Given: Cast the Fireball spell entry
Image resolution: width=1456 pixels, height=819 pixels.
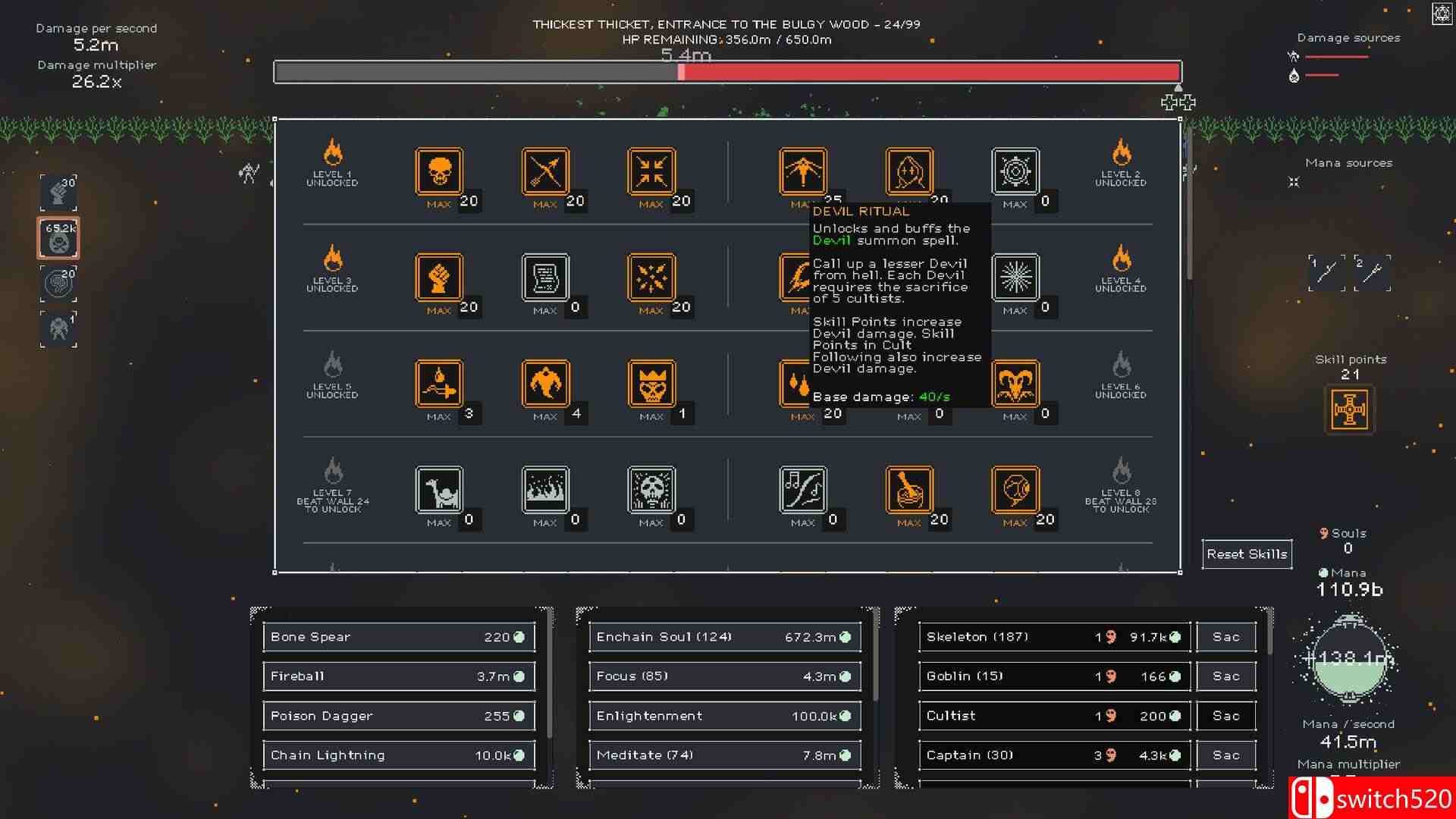Looking at the screenshot, I should coord(399,676).
